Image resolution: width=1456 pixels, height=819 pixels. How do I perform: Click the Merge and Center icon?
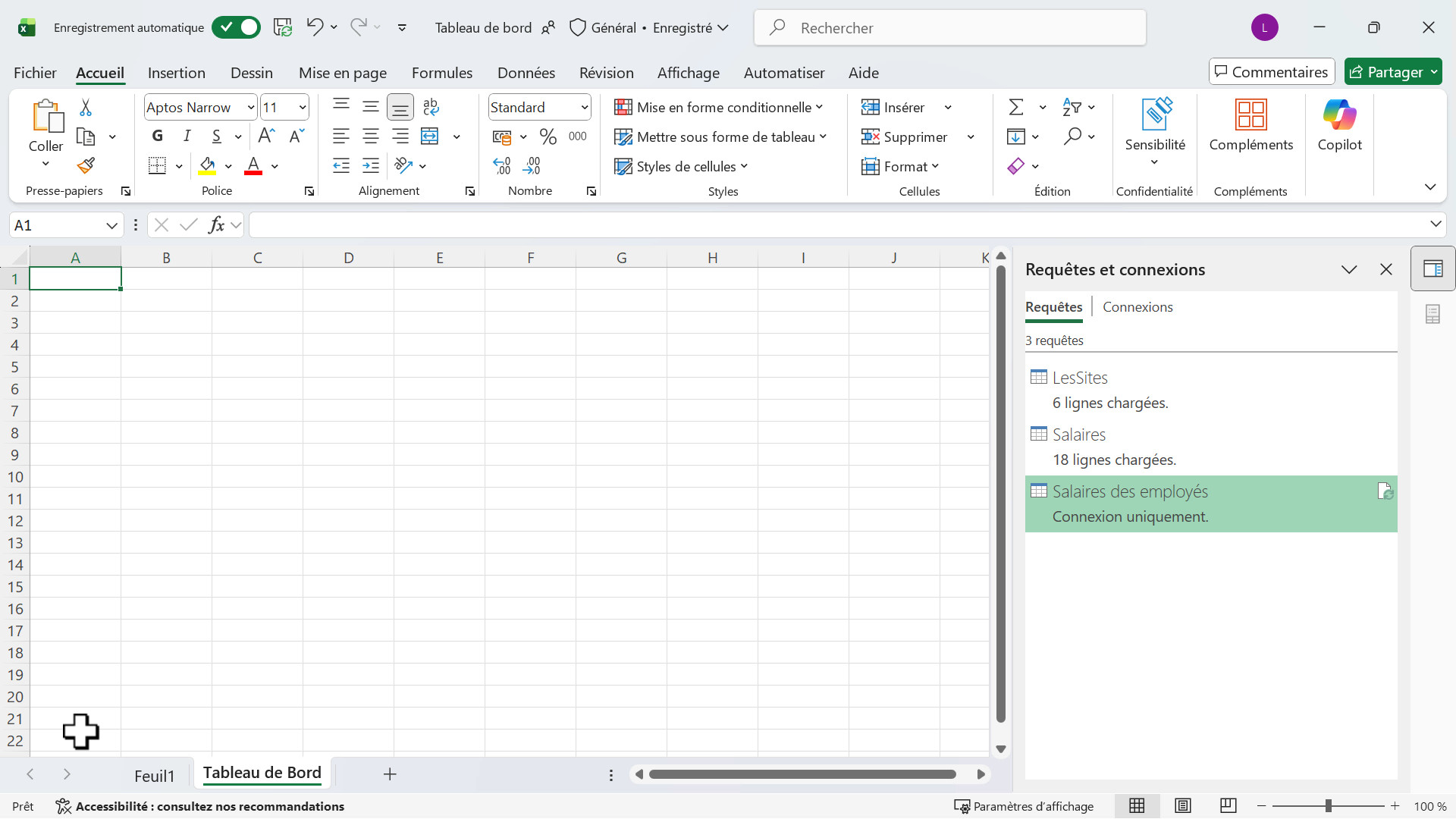coord(430,136)
